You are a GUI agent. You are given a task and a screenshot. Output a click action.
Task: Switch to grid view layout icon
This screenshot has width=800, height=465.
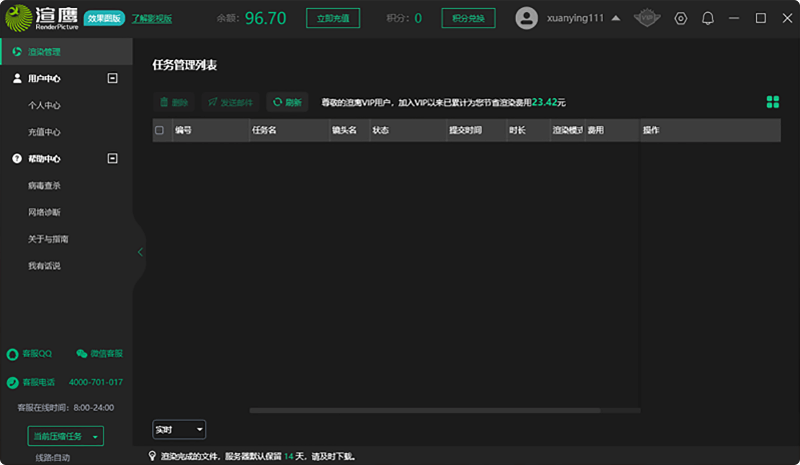[772, 101]
